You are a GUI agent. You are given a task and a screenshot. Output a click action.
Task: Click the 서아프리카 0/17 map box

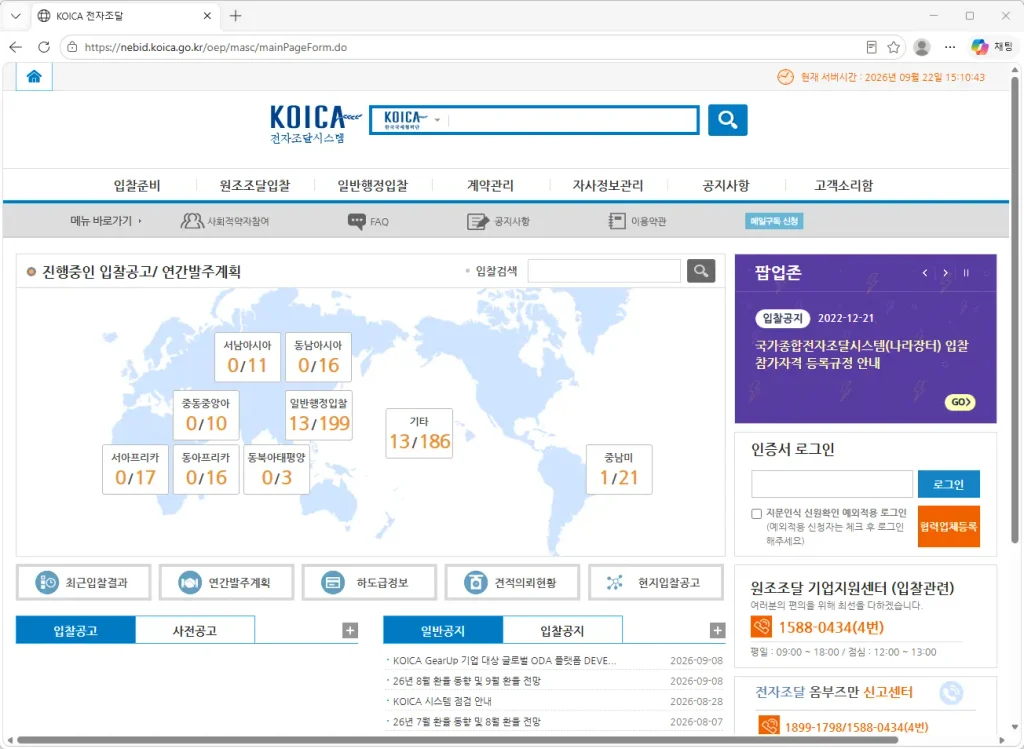(135, 470)
